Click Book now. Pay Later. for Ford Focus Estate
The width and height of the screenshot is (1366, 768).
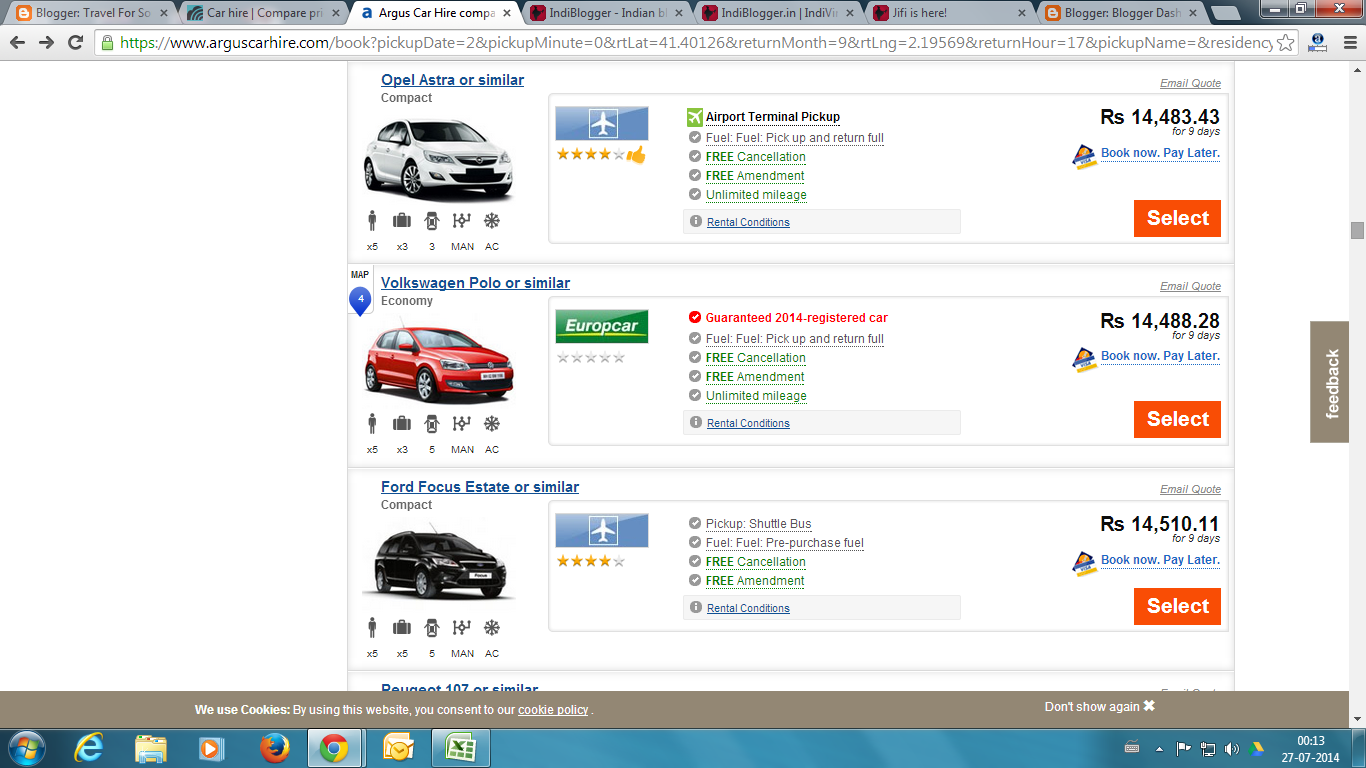1160,560
